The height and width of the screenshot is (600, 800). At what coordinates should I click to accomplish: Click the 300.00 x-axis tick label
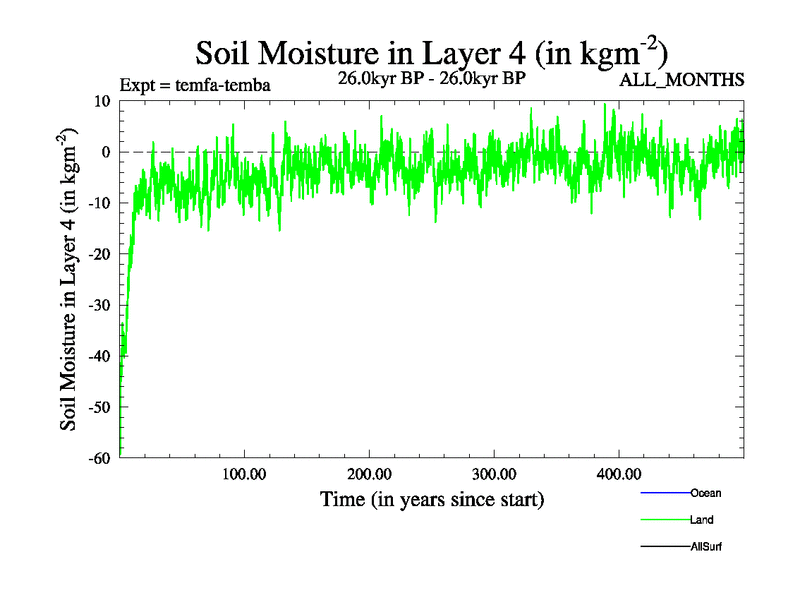[x=494, y=472]
